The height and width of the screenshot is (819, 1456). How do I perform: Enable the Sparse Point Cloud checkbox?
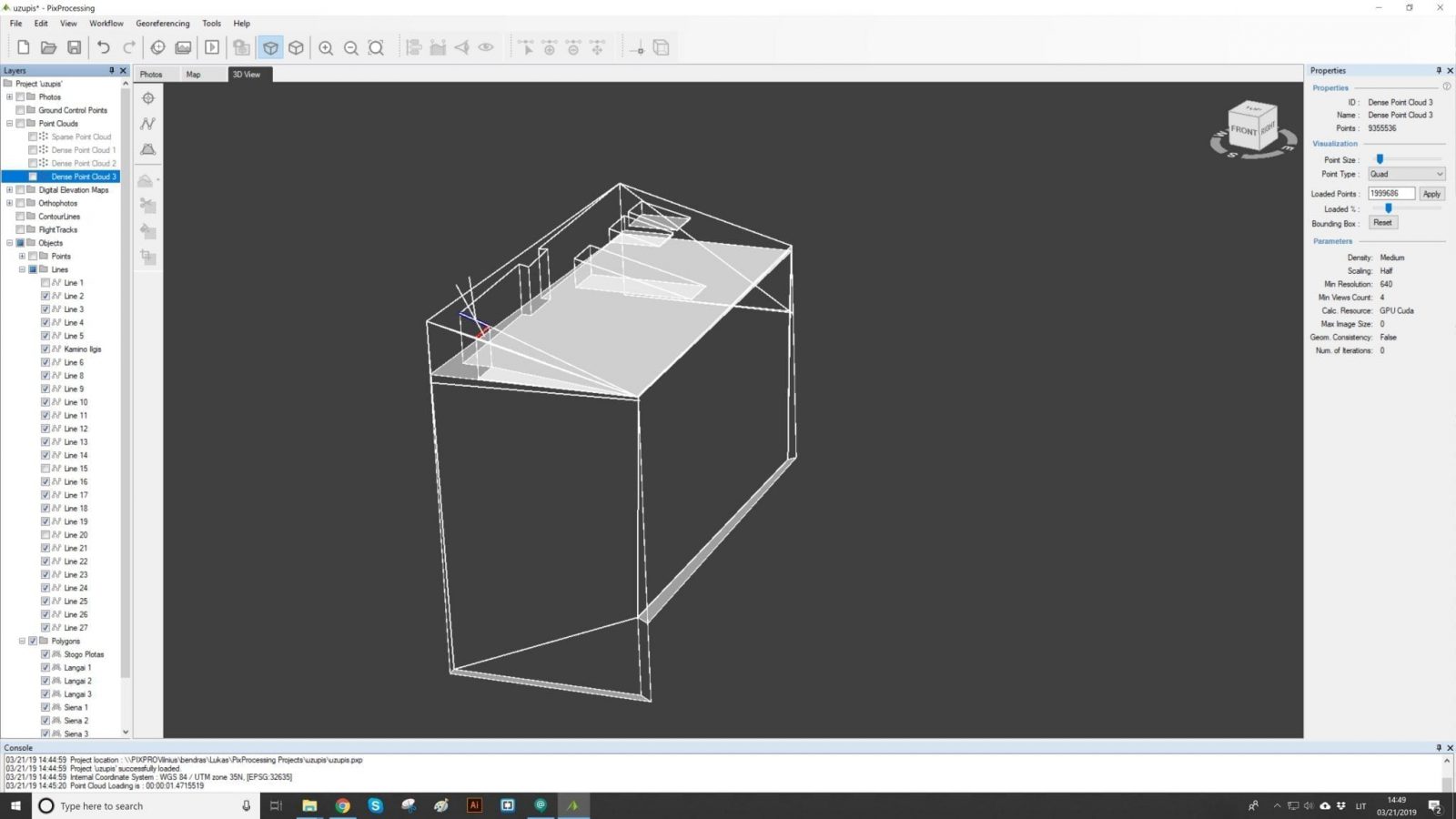pos(33,136)
